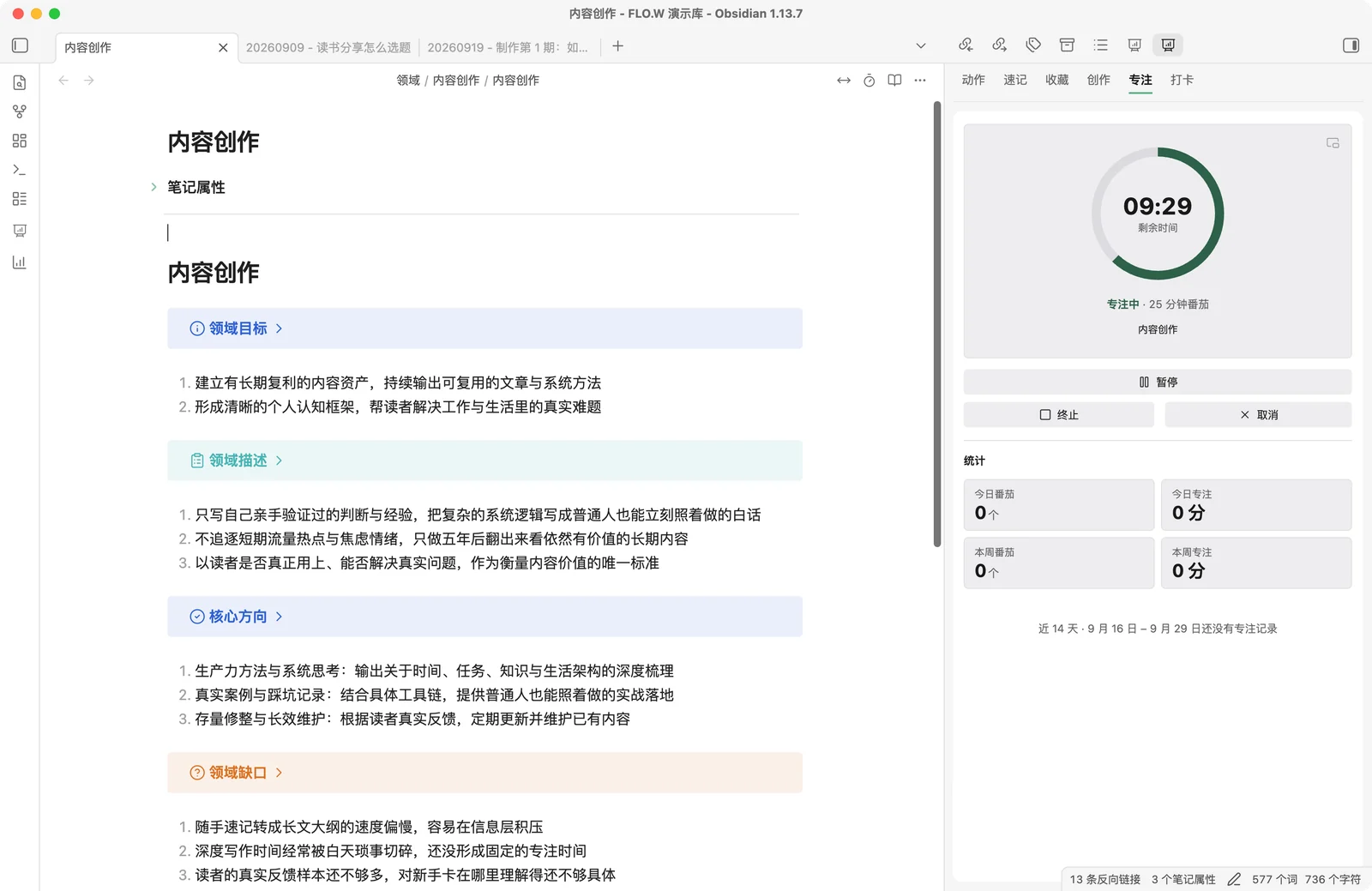The image size is (1372, 891).
Task: Open file search icon in left ribbon
Action: click(20, 82)
